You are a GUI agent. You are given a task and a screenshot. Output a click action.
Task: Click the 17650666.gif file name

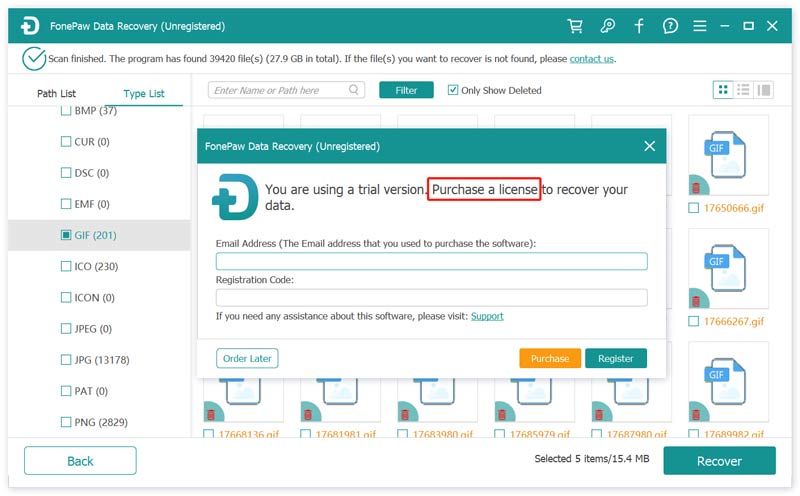point(734,208)
